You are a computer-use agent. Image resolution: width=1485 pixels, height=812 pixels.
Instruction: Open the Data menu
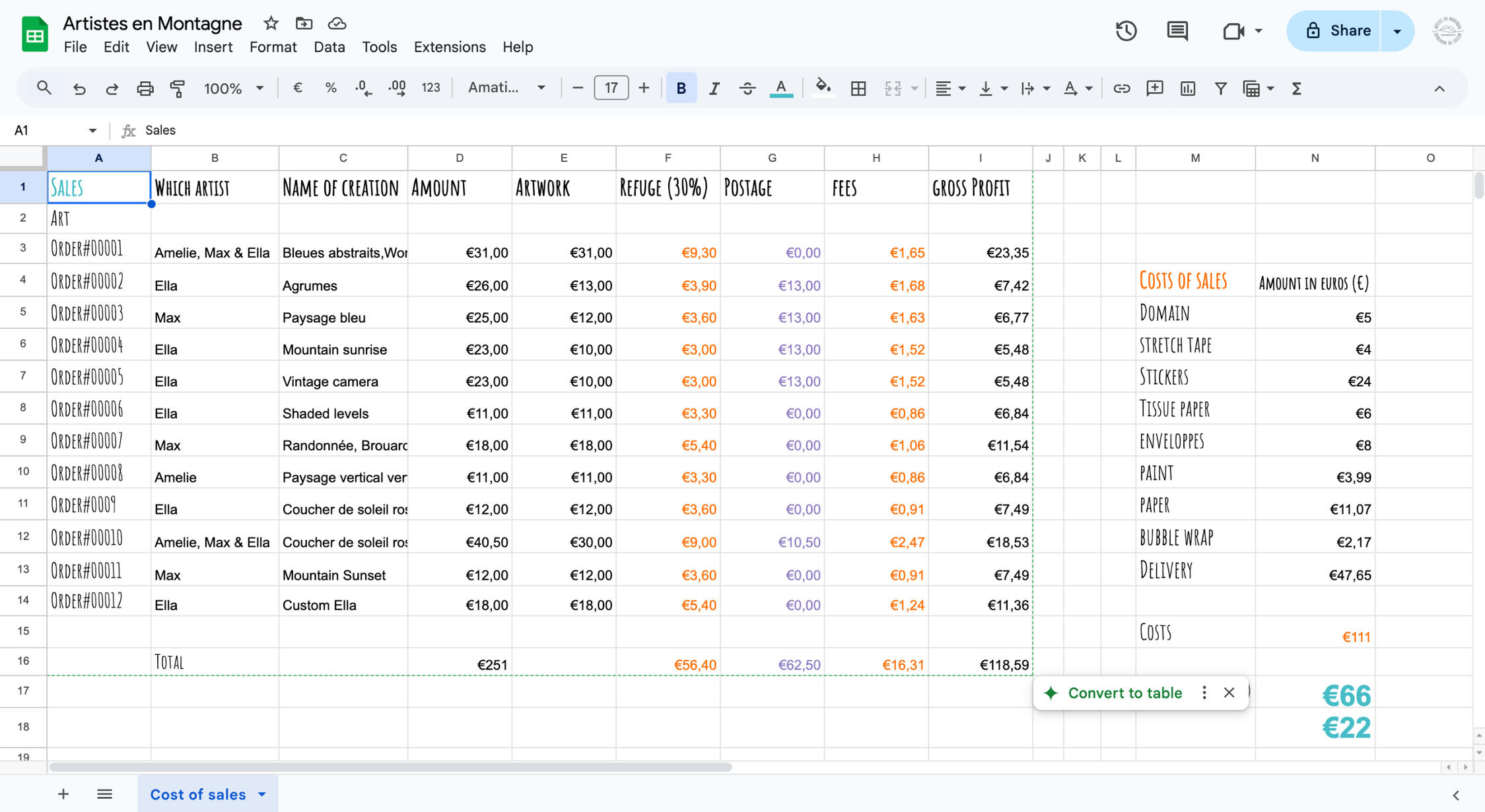[x=329, y=47]
